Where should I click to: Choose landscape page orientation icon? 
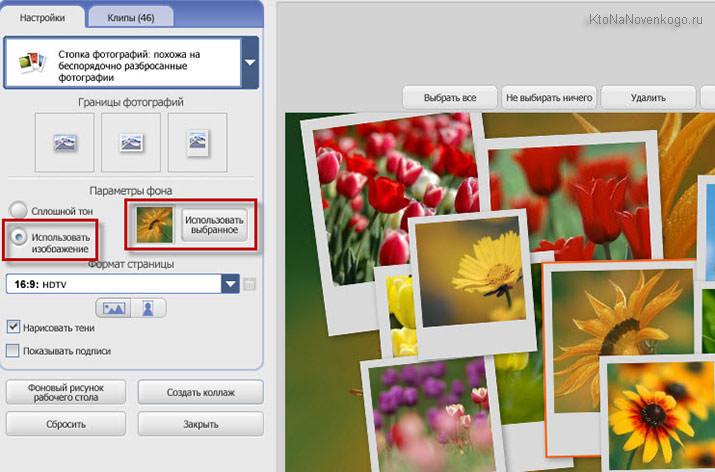(x=114, y=308)
